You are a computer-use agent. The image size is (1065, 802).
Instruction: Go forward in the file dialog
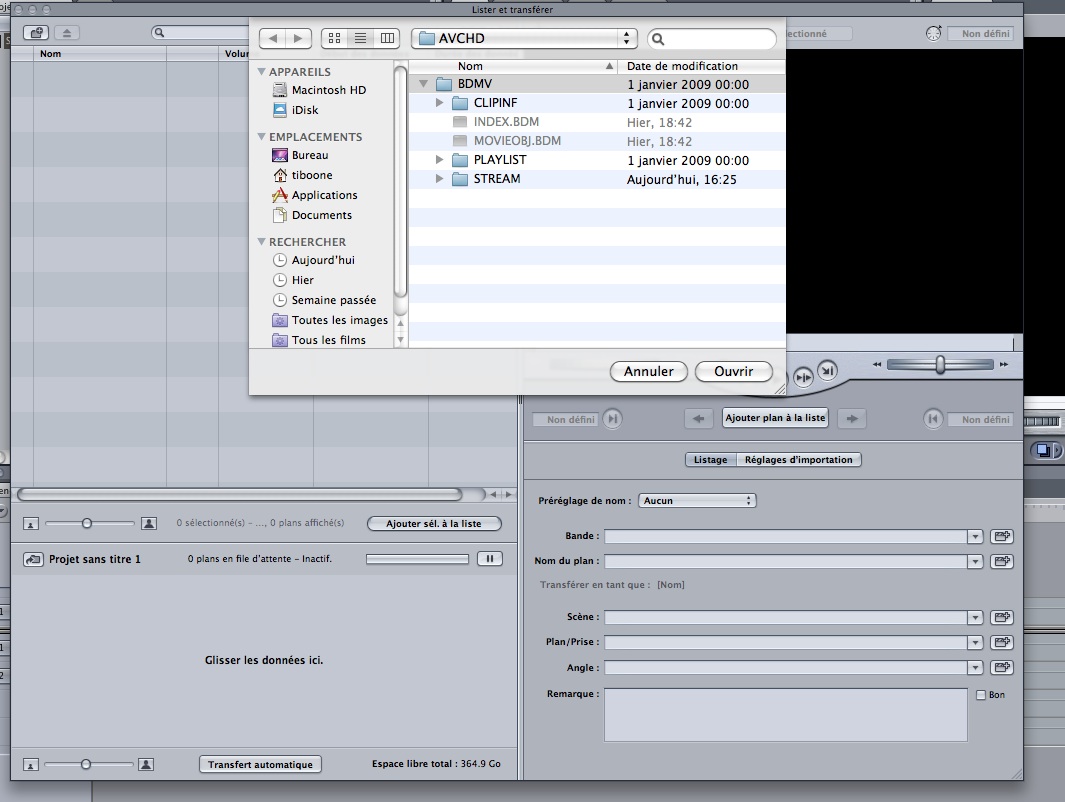click(298, 38)
